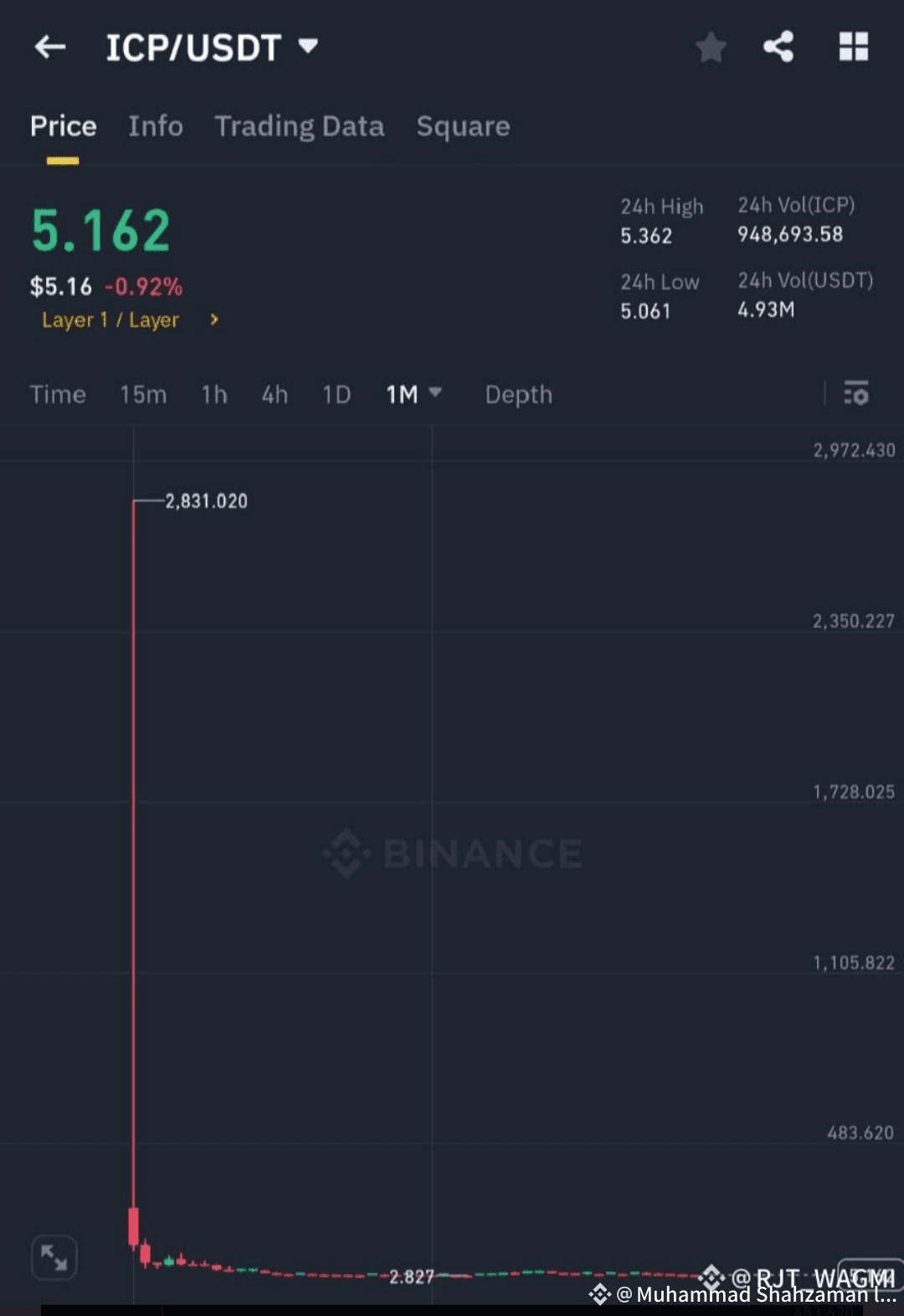This screenshot has width=904, height=1316.
Task: Select the 4h chart interval
Action: 275,394
